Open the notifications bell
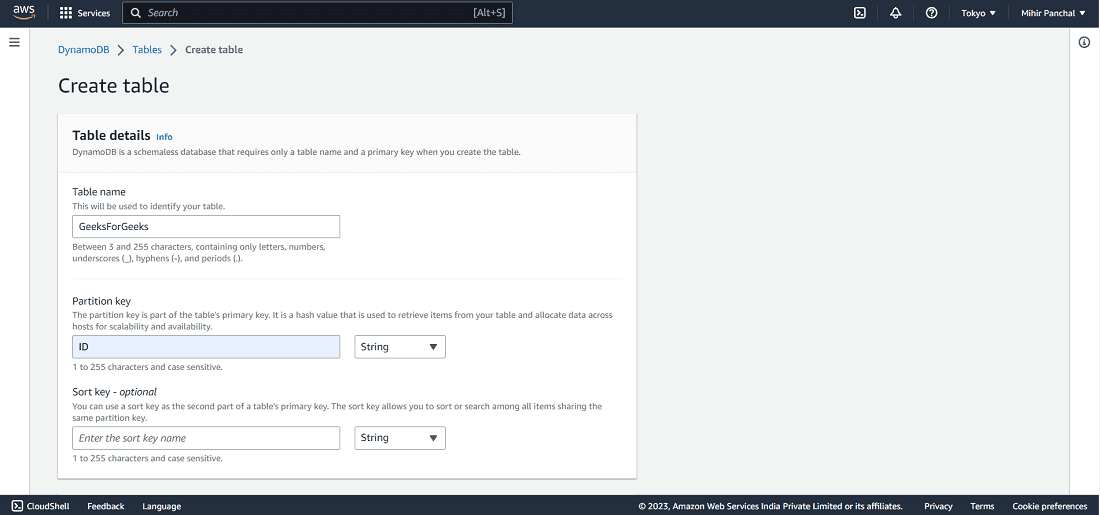This screenshot has height=515, width=1100. (x=895, y=13)
